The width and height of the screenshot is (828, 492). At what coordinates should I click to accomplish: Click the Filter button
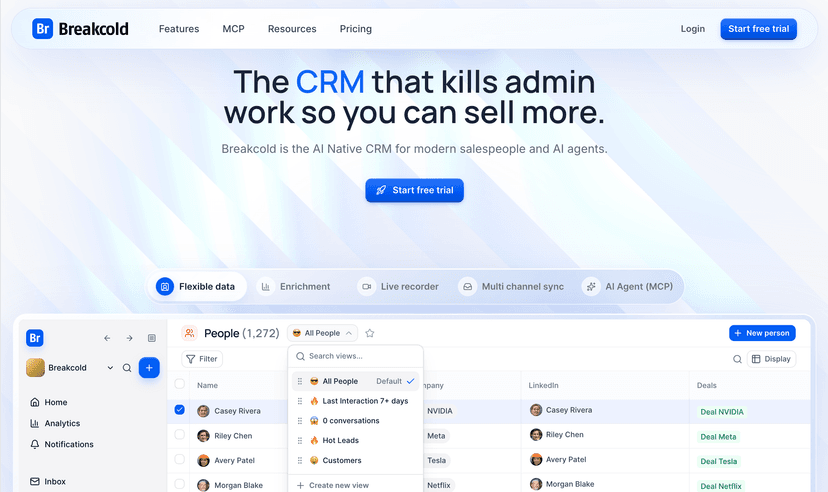pos(202,359)
